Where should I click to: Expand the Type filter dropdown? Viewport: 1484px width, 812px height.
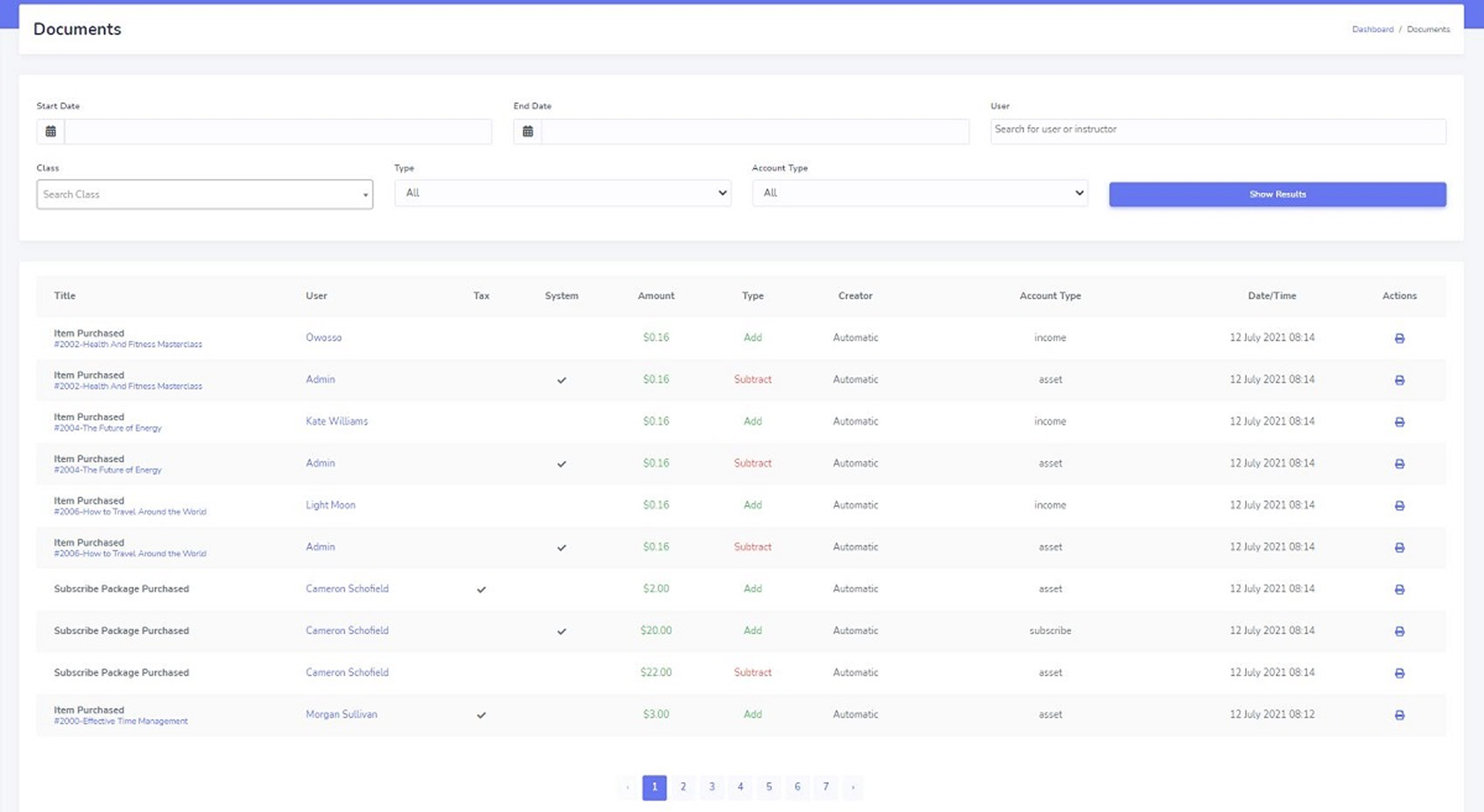tap(562, 193)
